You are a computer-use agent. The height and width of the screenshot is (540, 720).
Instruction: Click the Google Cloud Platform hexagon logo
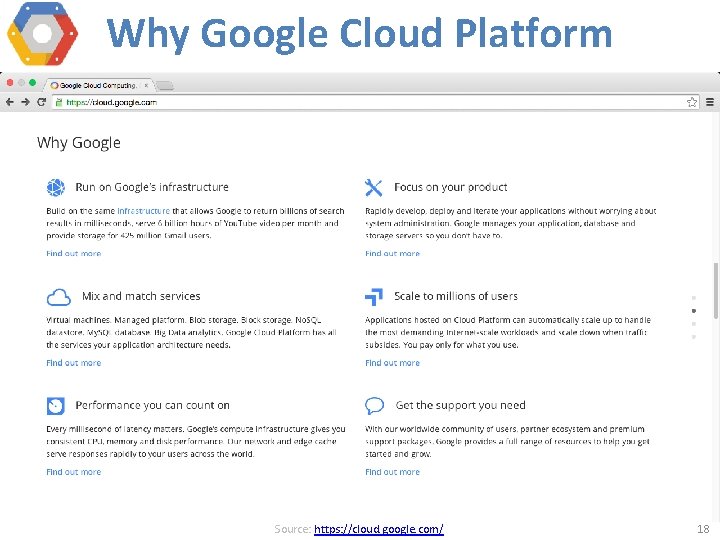[x=42, y=34]
